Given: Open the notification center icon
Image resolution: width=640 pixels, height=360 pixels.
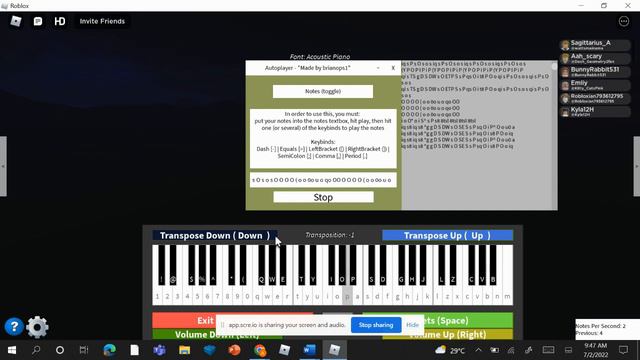Looking at the screenshot, I should [623, 350].
